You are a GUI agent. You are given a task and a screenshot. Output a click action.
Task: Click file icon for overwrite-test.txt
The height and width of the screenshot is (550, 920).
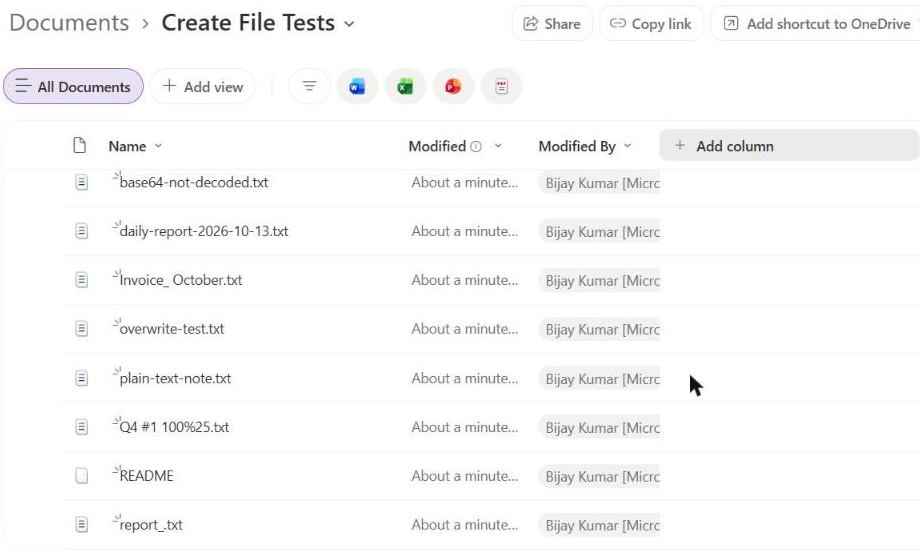(82, 329)
